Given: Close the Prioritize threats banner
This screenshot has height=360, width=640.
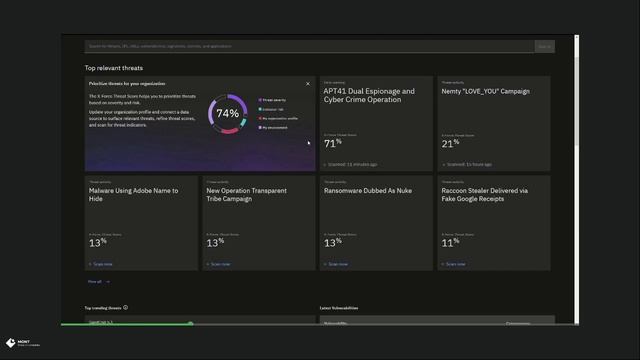Looking at the screenshot, I should [308, 84].
